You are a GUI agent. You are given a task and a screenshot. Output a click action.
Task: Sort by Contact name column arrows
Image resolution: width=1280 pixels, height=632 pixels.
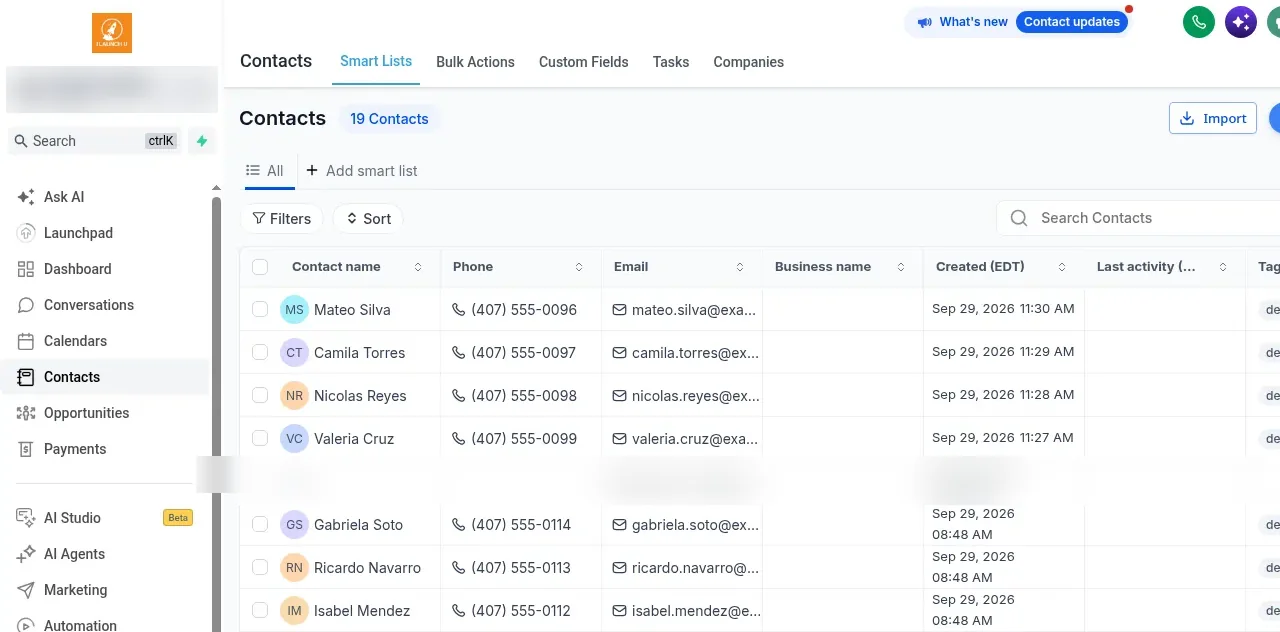pos(418,267)
